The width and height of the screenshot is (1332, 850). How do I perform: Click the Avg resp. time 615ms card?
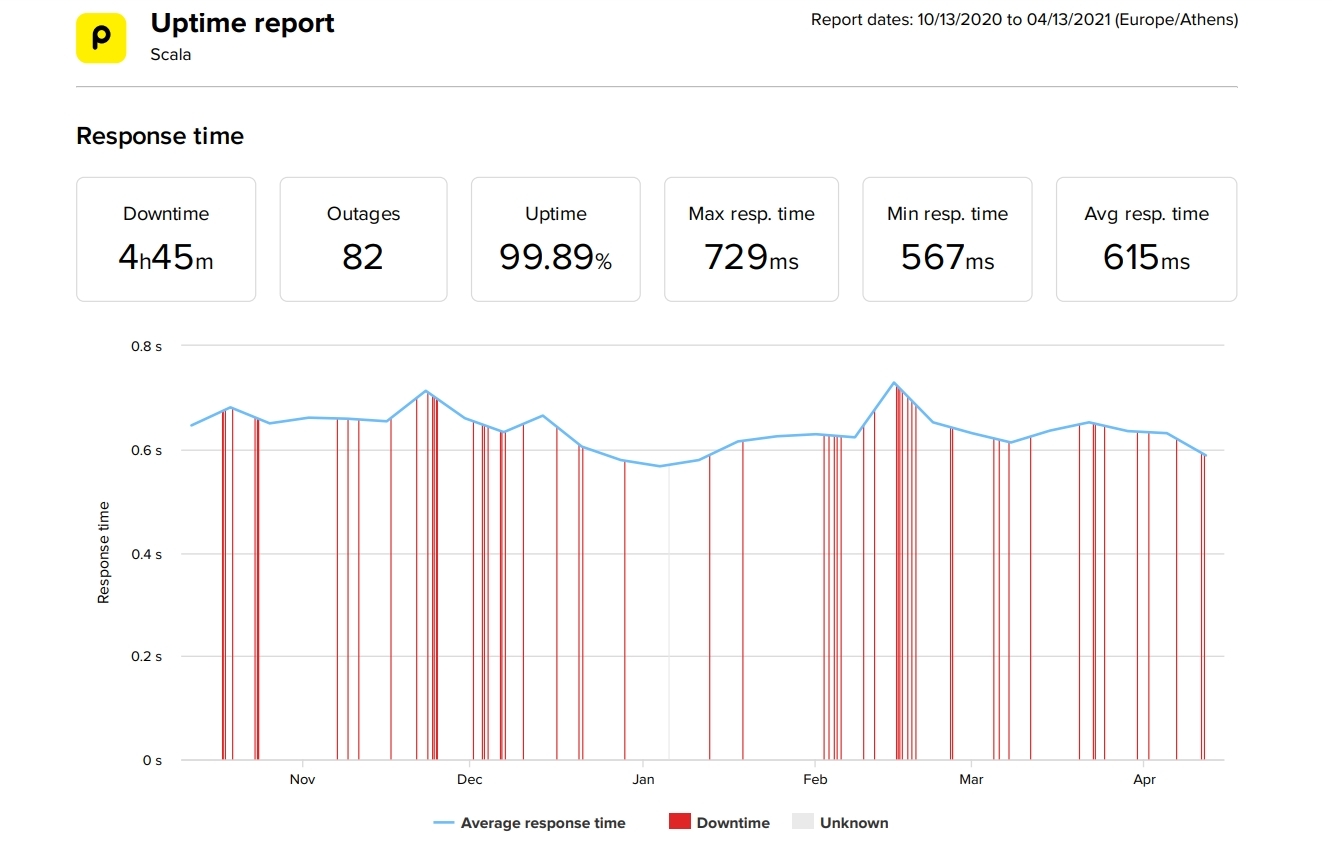point(1146,239)
